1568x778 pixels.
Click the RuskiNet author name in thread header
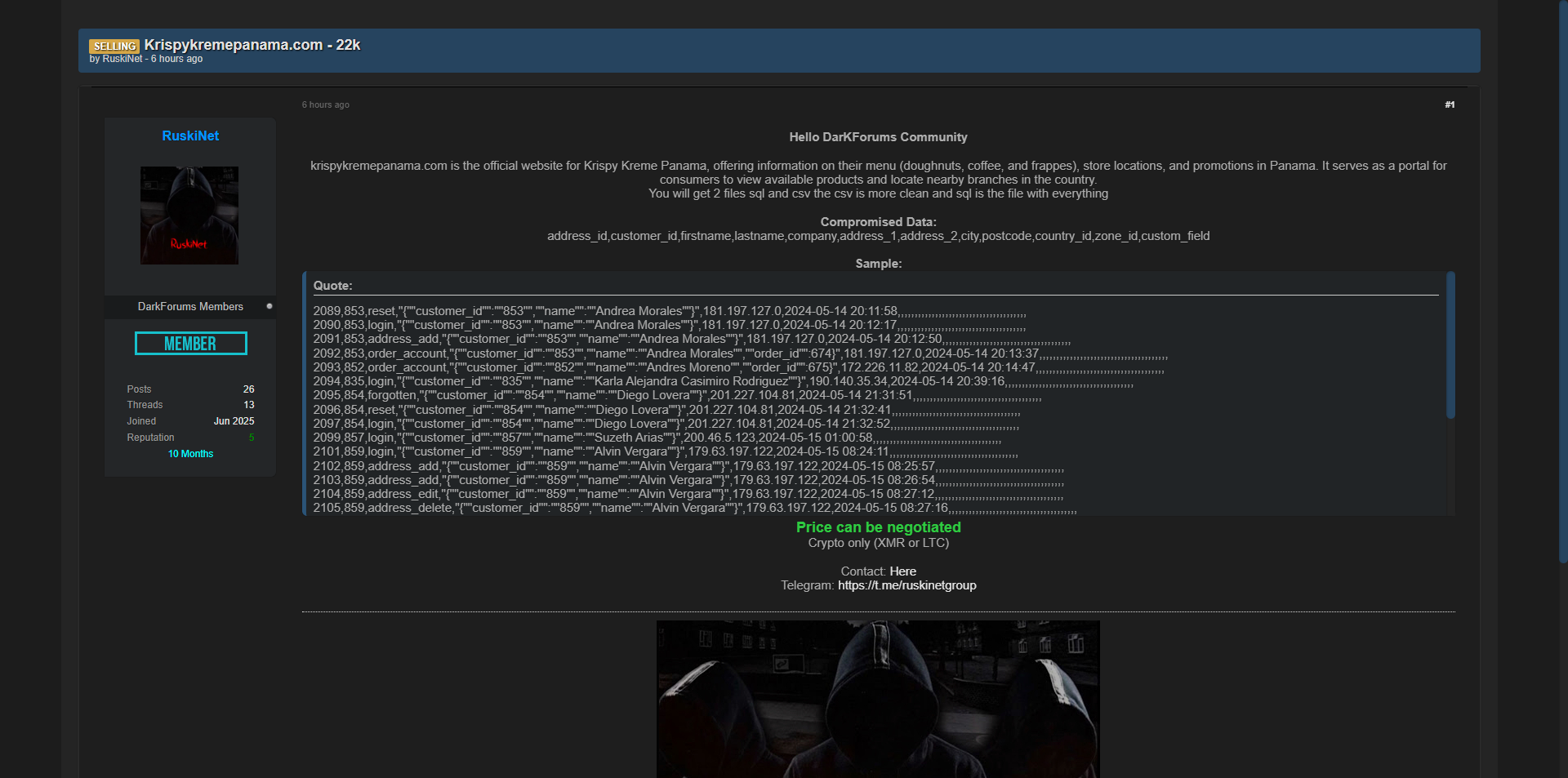(122, 59)
